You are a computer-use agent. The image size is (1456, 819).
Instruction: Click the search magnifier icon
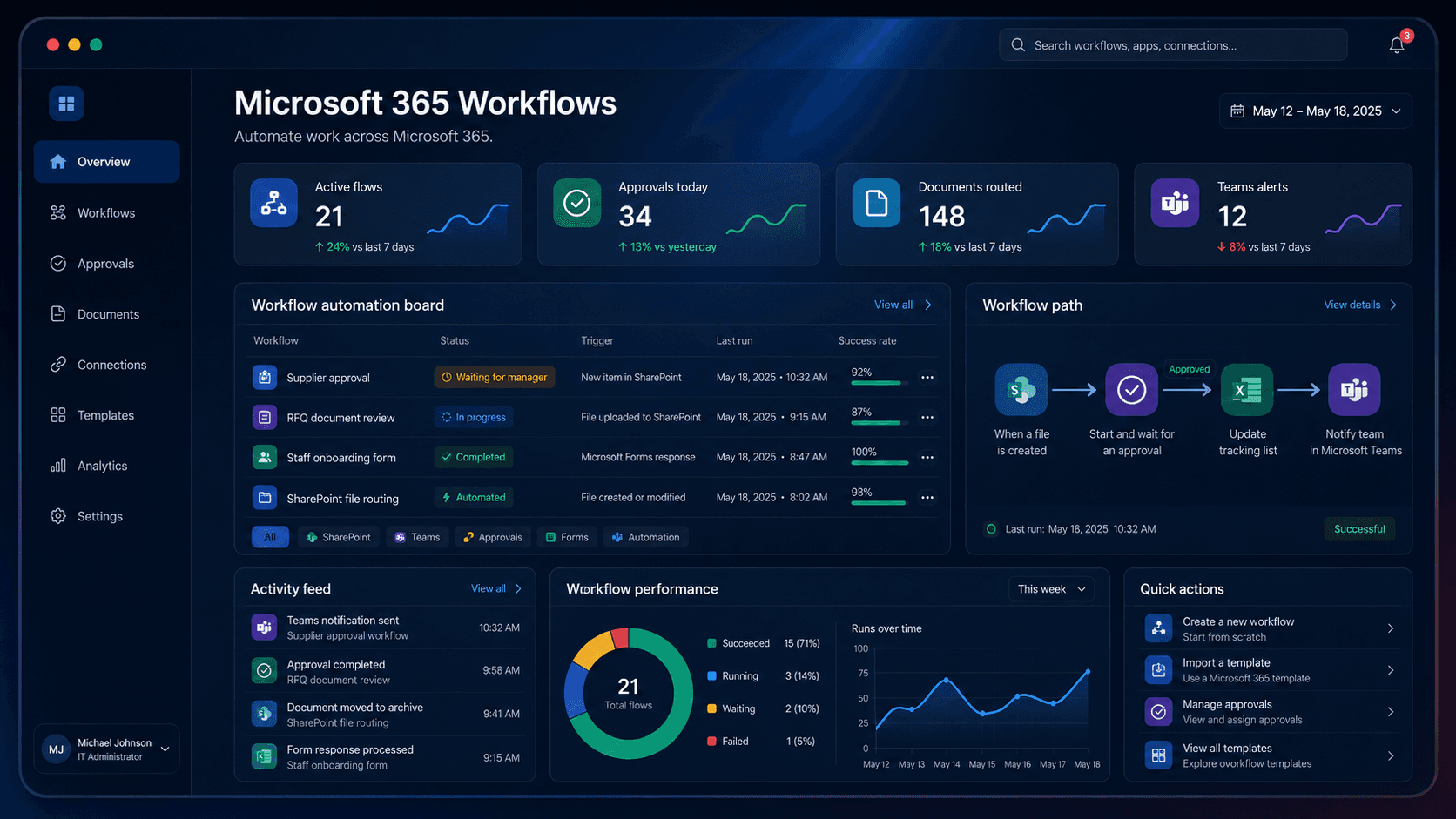pos(1018,45)
